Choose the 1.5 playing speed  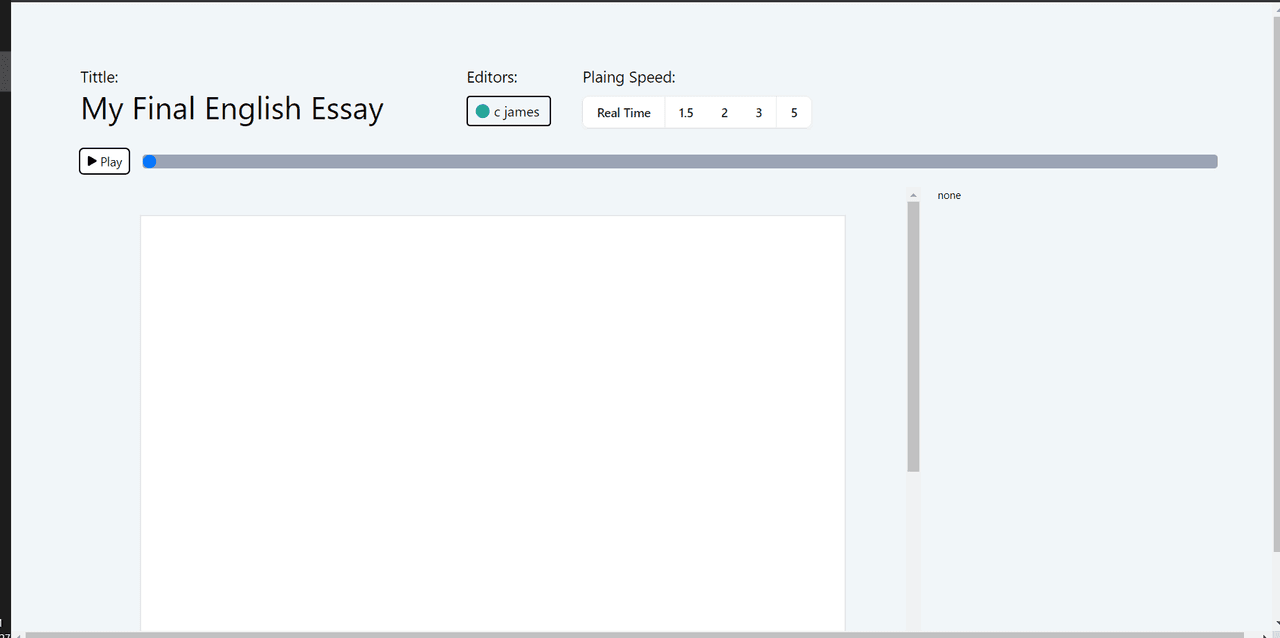tap(686, 113)
